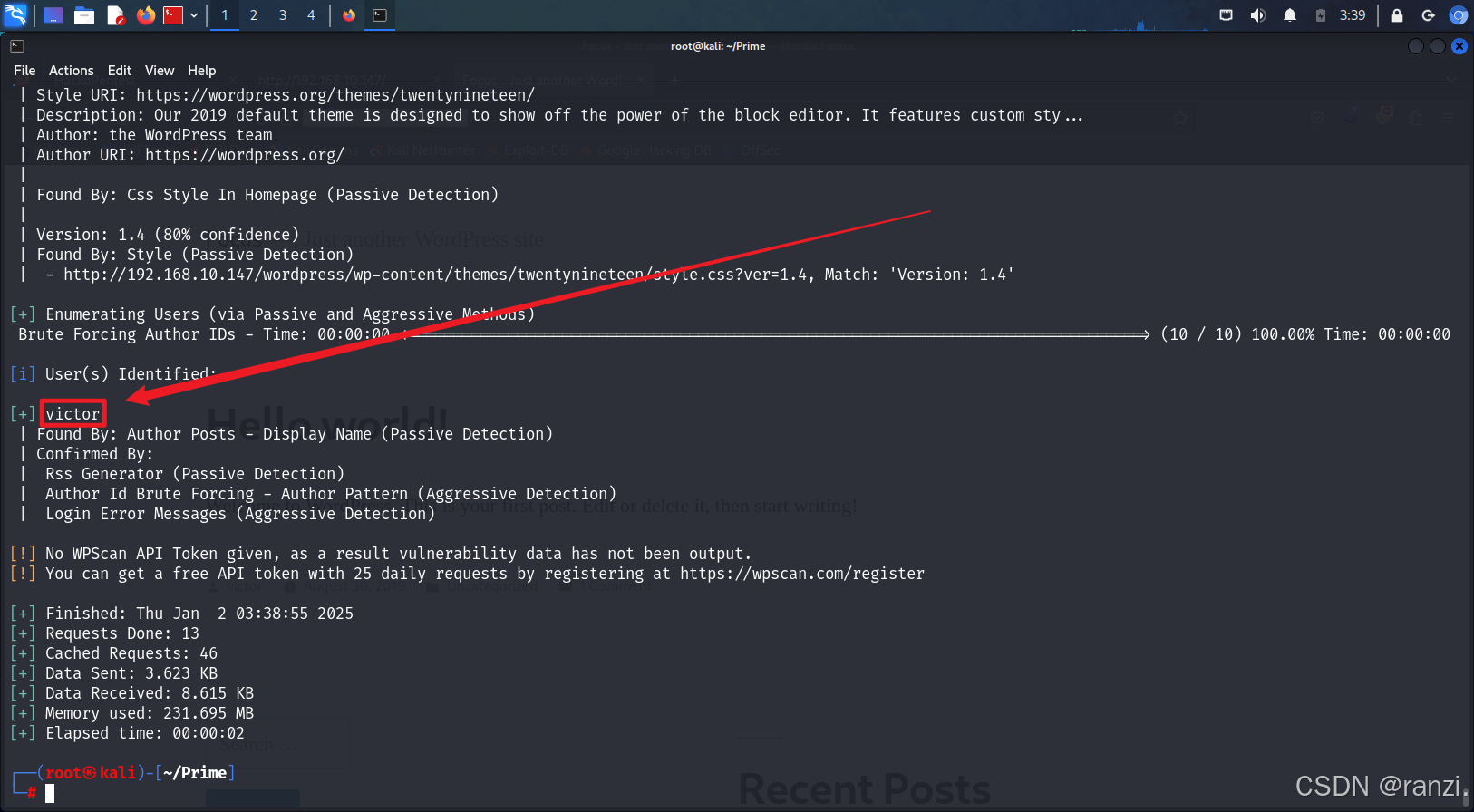Open the red terminal emulator launcher
1474x812 pixels.
(173, 15)
